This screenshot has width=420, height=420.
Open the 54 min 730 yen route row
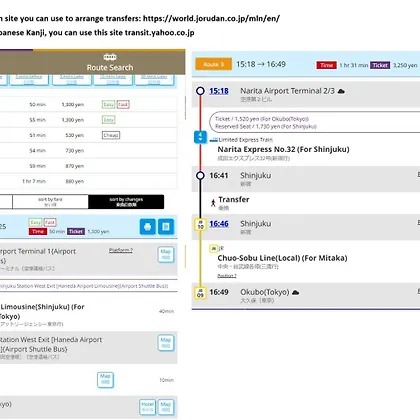coord(88,151)
